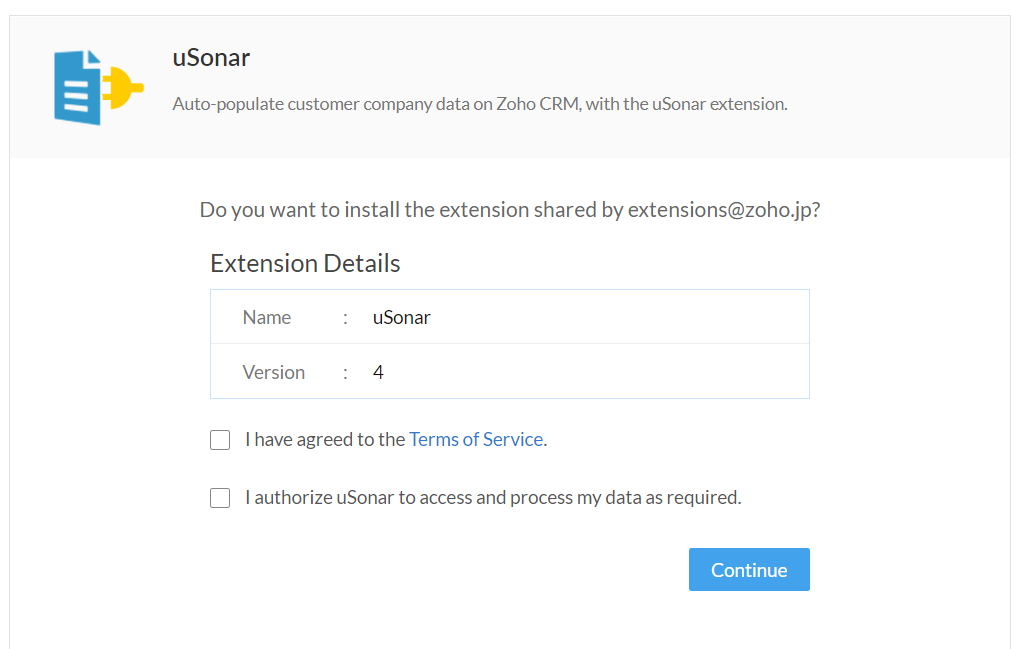Click the Extension Details heading

(x=305, y=263)
